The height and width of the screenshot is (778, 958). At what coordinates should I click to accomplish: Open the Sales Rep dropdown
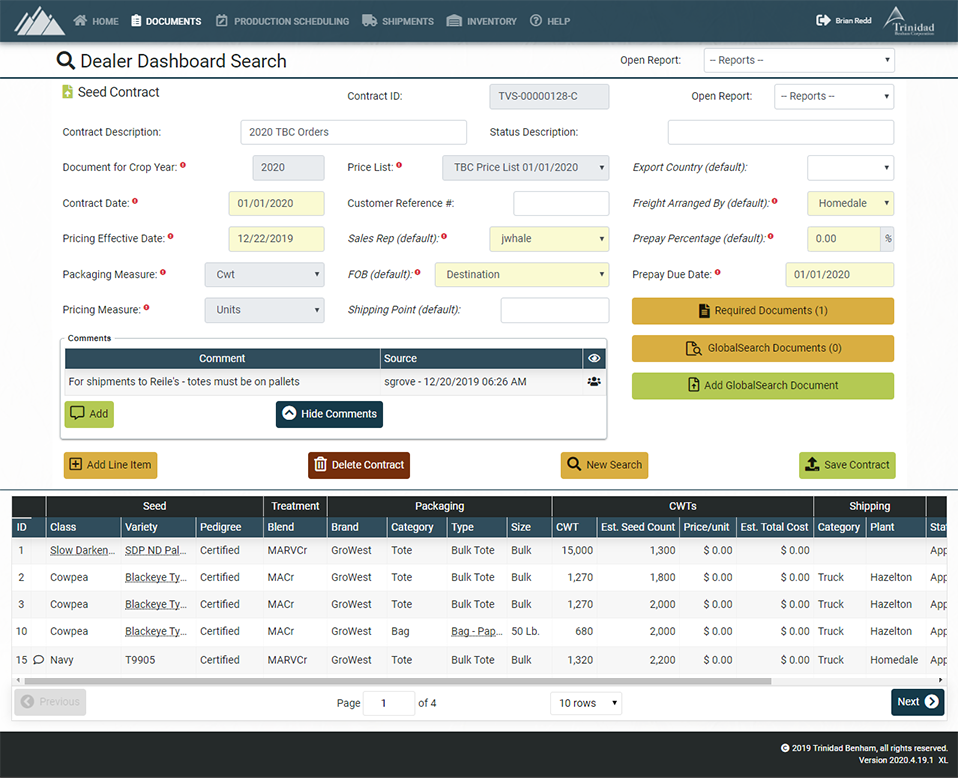click(548, 239)
